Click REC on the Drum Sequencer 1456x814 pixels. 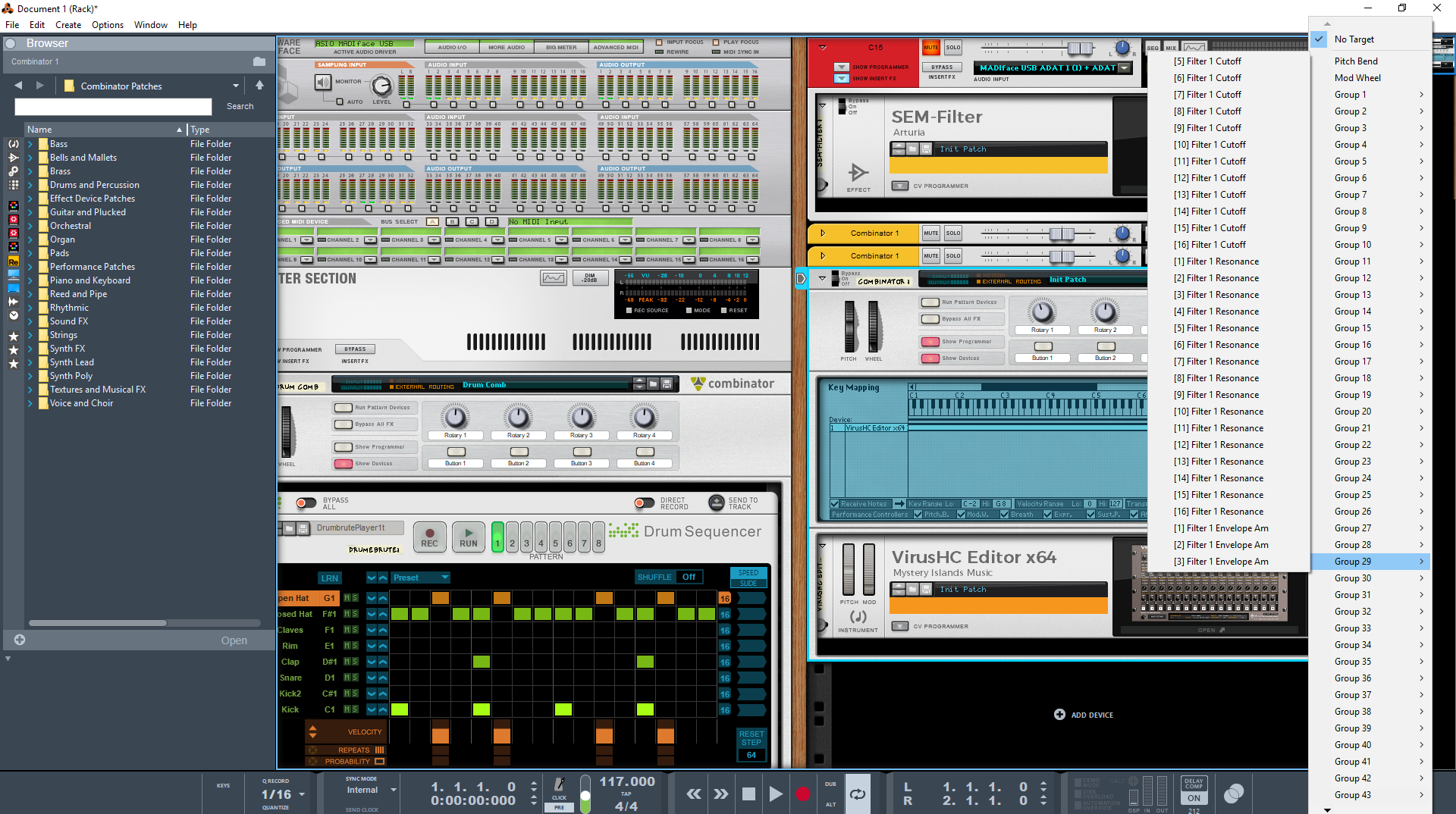pyautogui.click(x=429, y=537)
